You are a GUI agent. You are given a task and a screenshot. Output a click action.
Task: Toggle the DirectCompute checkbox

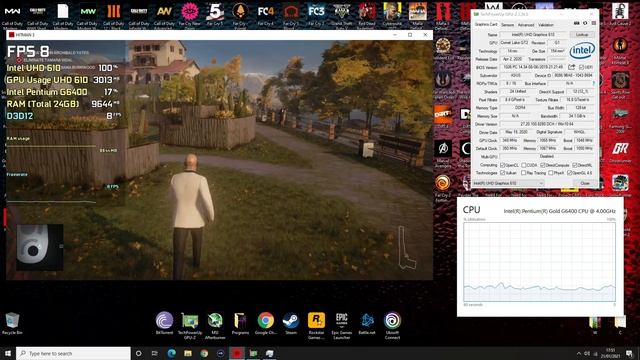542,165
